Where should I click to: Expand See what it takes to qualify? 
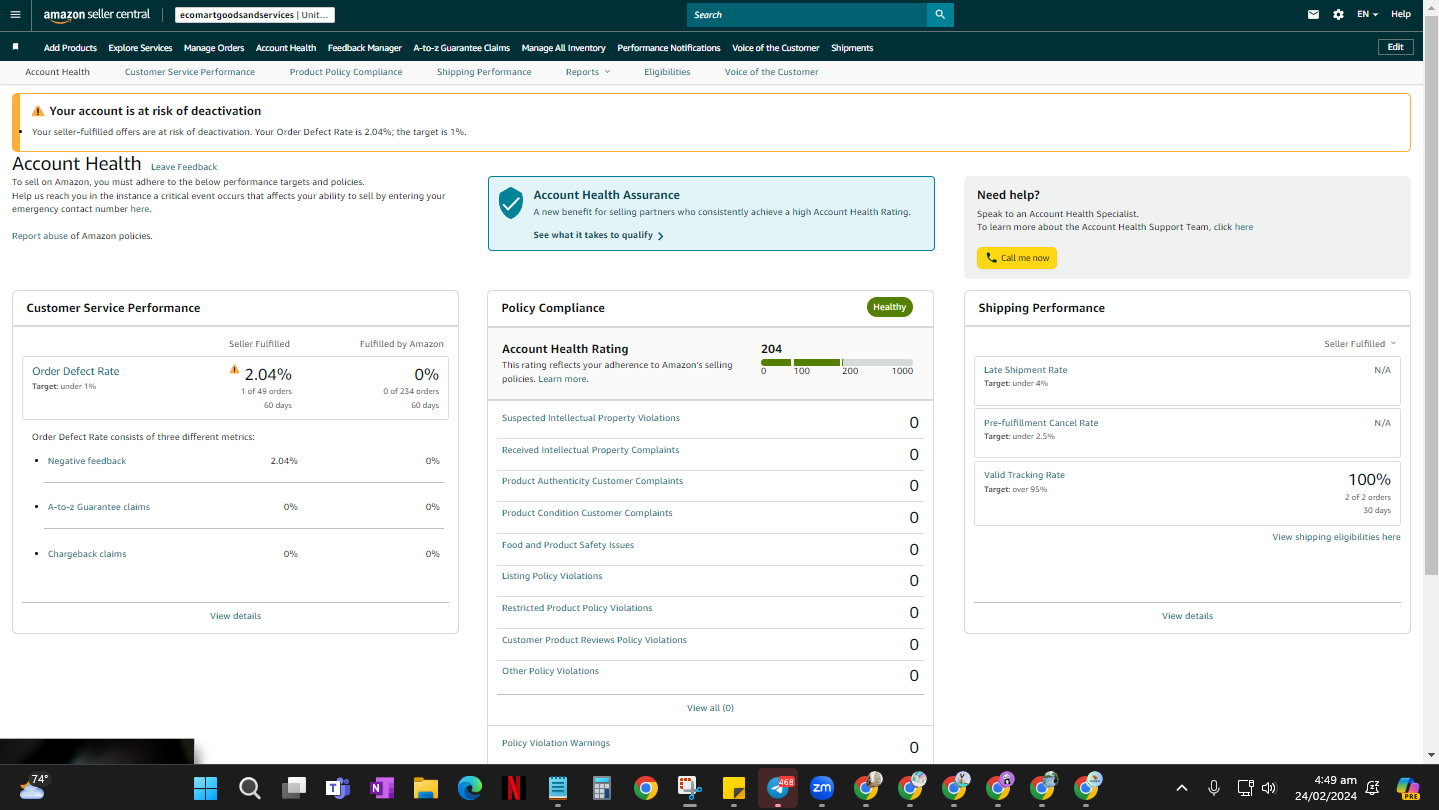(x=598, y=236)
